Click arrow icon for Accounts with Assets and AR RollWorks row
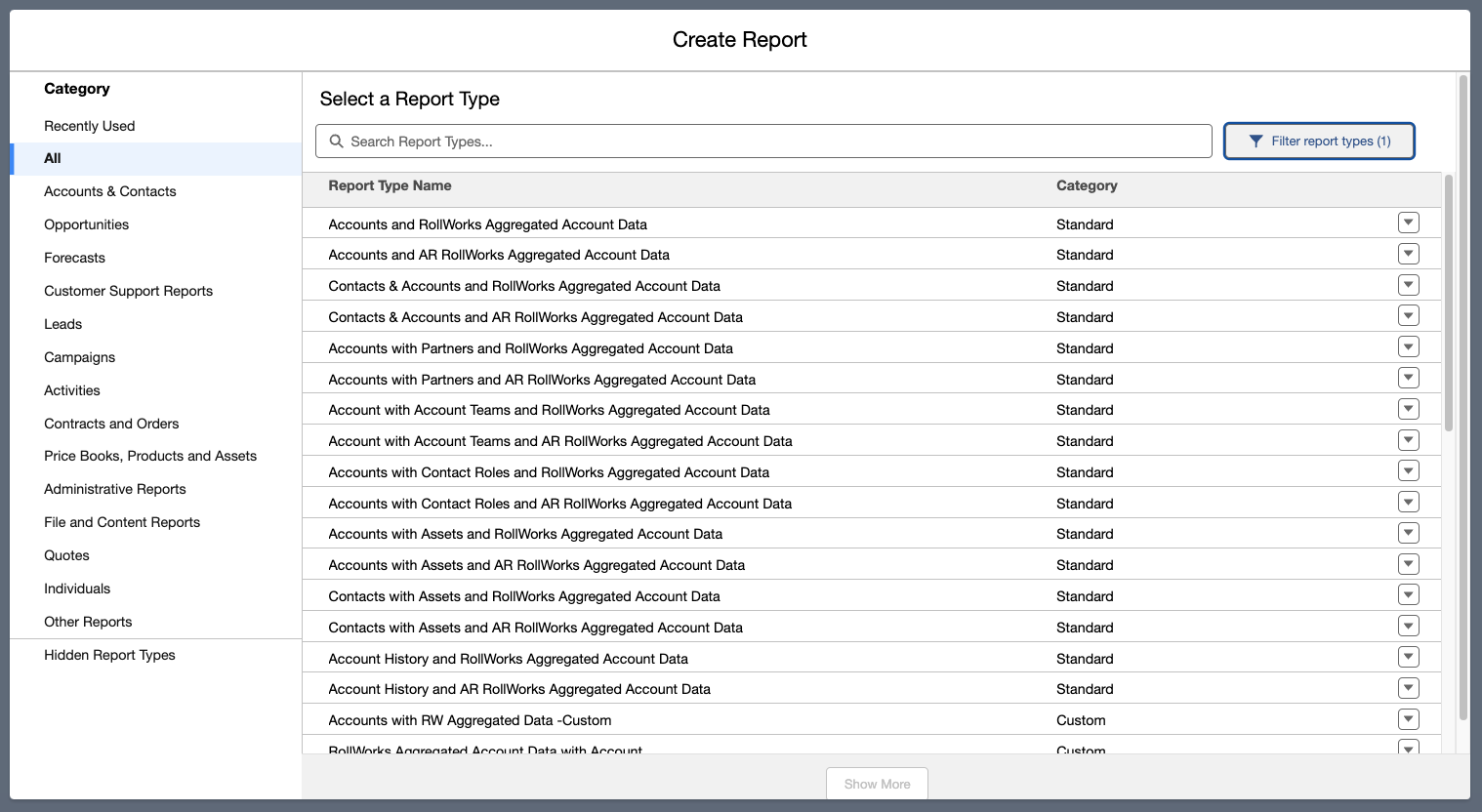The image size is (1482, 812). [x=1408, y=564]
